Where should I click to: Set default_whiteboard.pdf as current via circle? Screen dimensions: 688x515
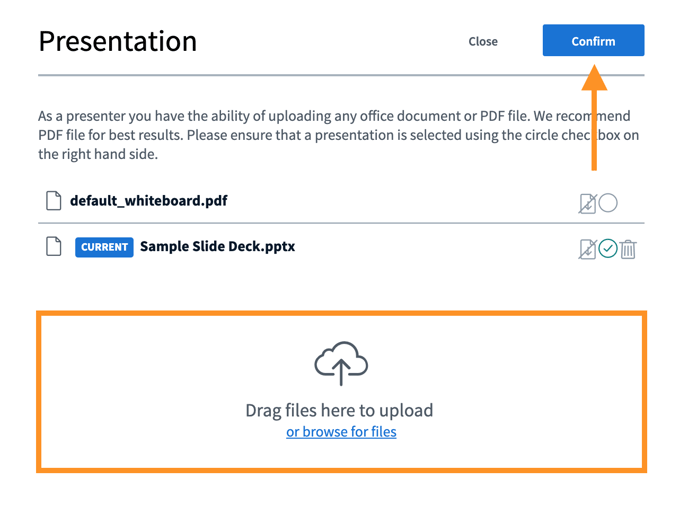pos(608,203)
